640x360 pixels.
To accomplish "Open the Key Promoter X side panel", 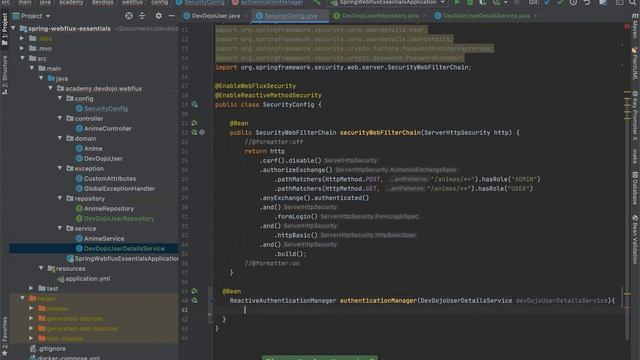I will [x=635, y=116].
